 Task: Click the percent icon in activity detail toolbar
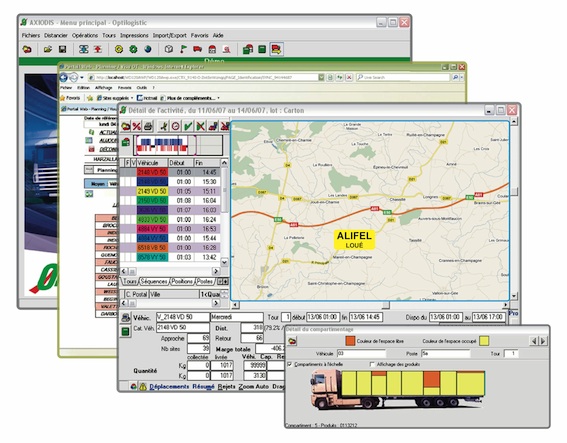point(136,126)
